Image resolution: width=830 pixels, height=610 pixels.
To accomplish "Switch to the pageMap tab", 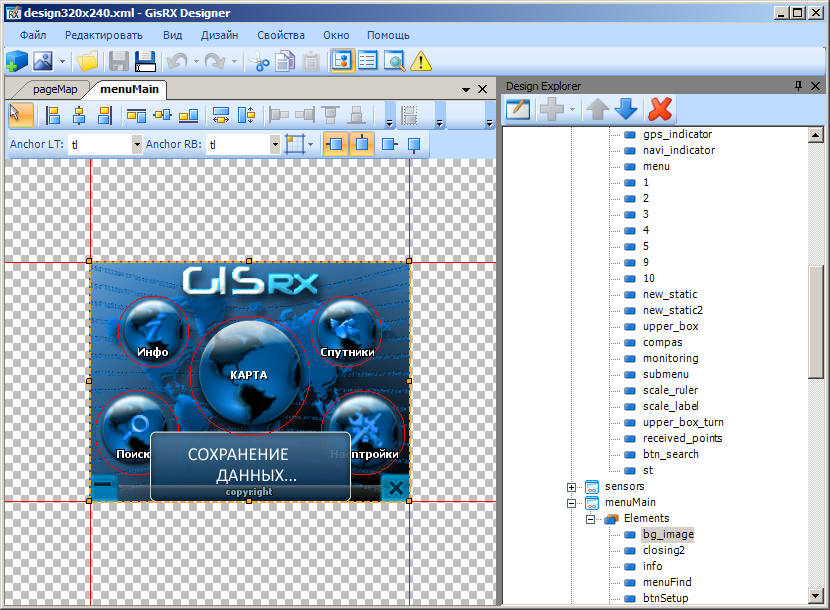I will pyautogui.click(x=55, y=89).
